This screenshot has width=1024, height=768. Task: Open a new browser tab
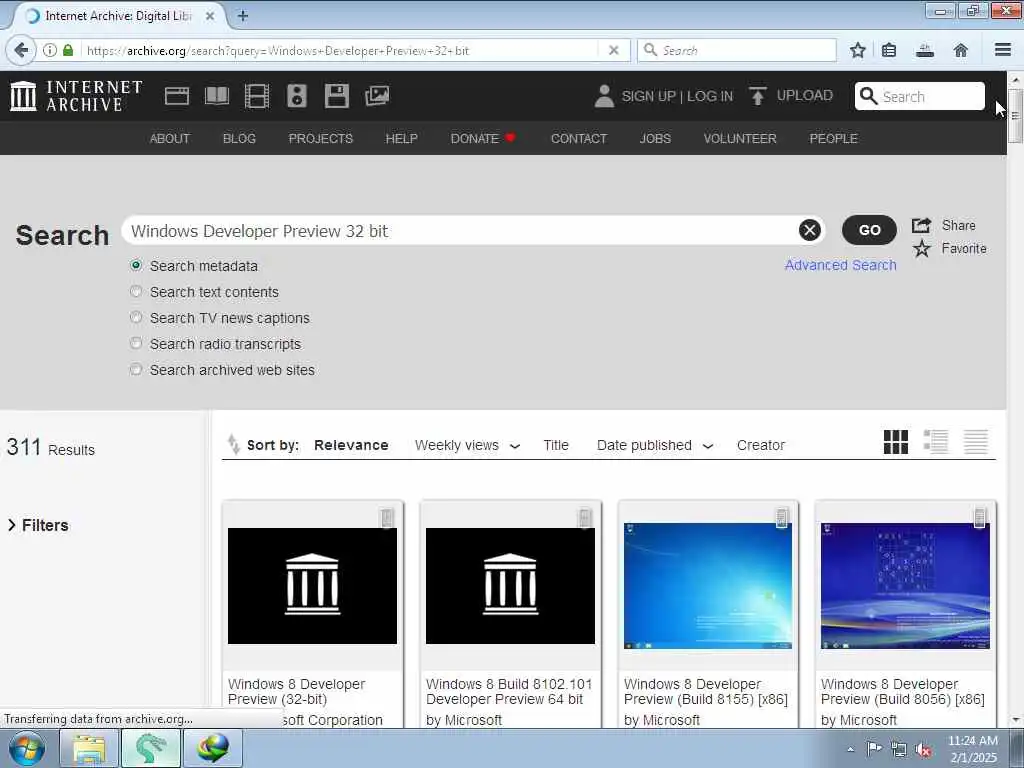pos(242,16)
